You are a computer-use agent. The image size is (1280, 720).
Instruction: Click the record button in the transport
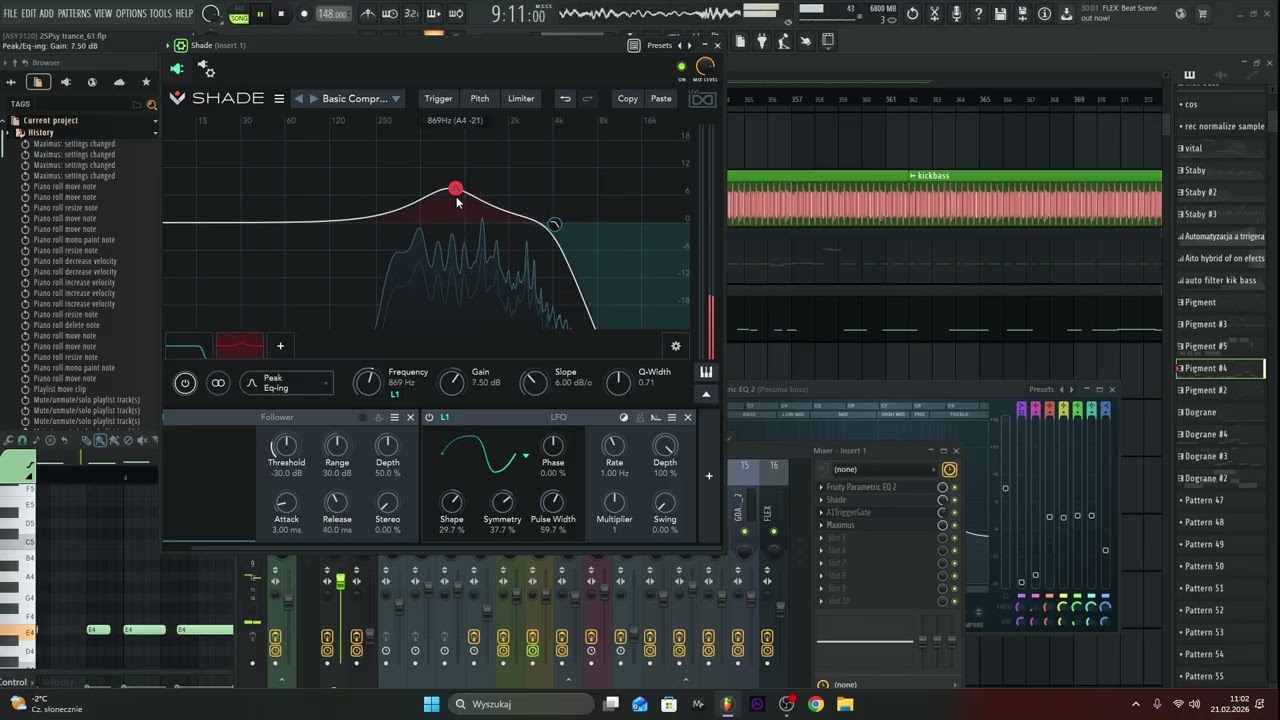point(304,14)
